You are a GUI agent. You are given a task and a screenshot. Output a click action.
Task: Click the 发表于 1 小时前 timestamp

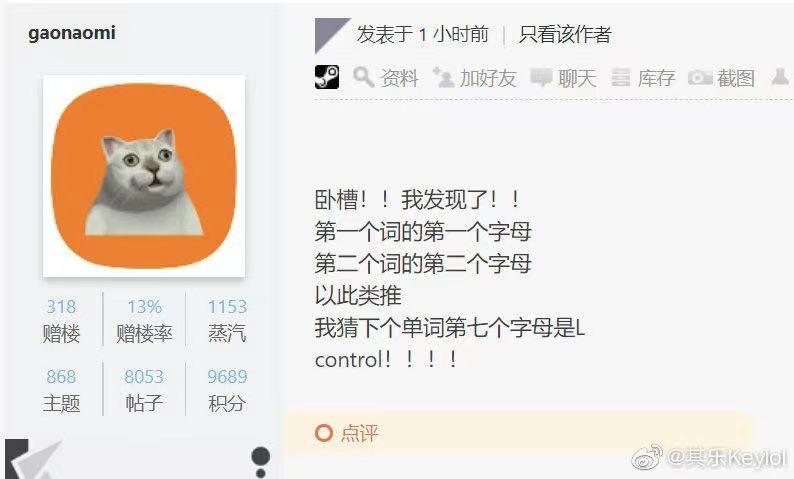coord(423,34)
